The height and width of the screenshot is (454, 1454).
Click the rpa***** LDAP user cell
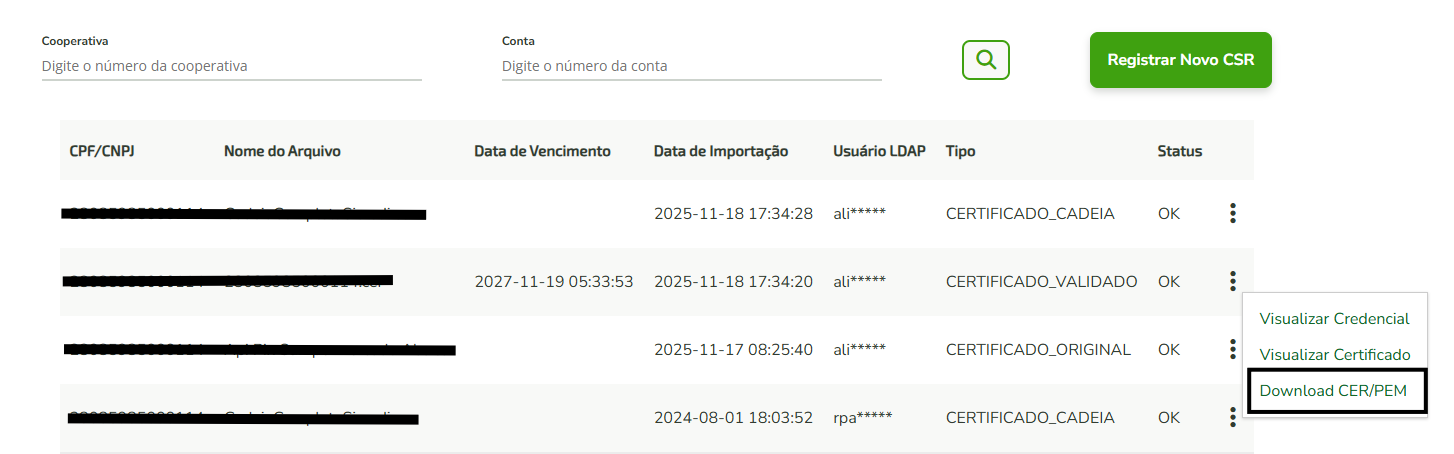tap(863, 418)
